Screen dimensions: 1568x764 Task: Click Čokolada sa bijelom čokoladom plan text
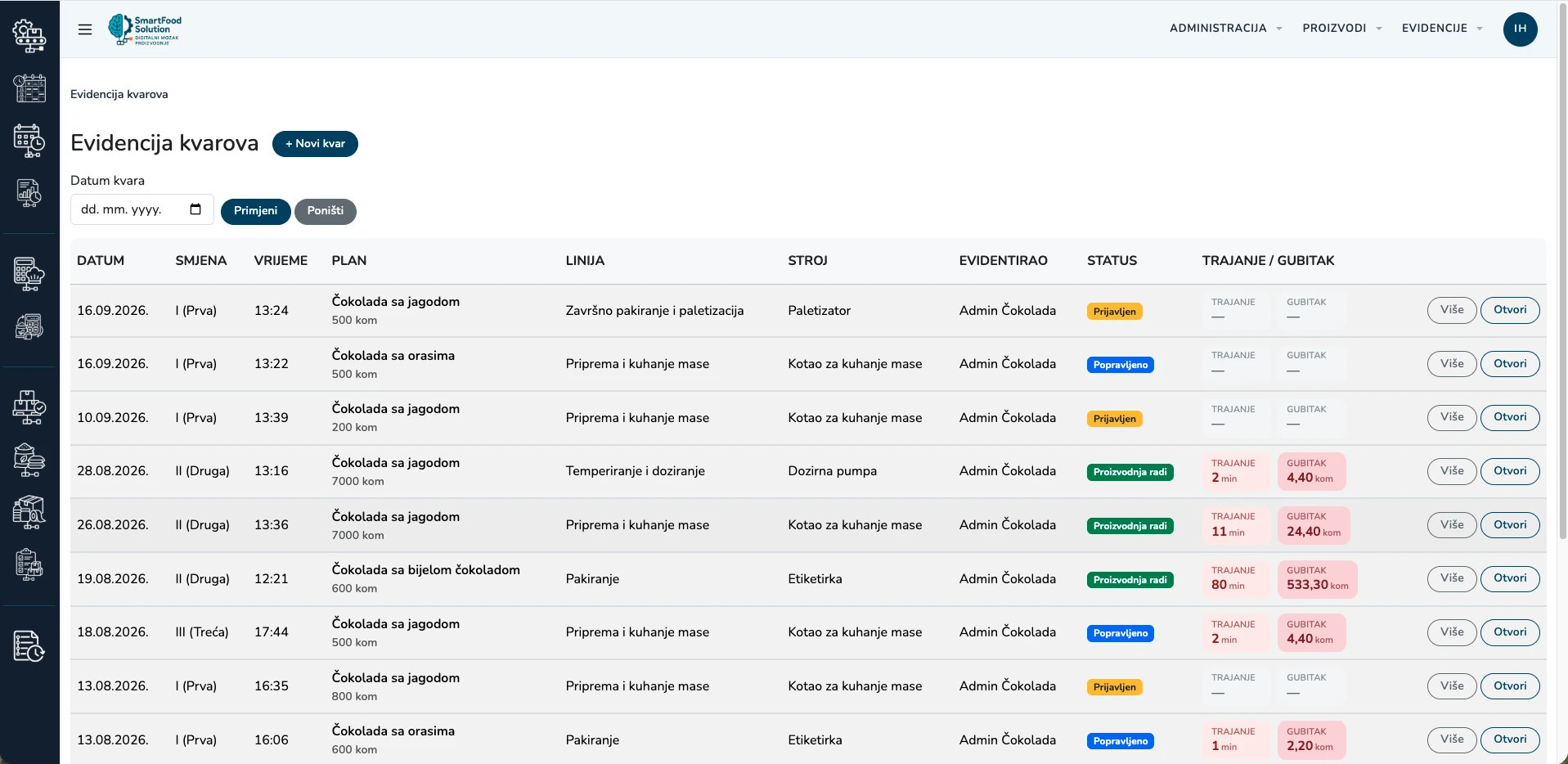[x=425, y=570]
